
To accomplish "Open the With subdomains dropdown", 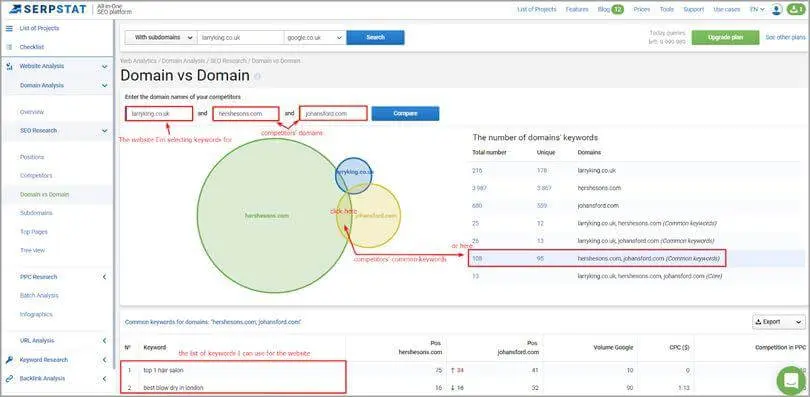I will pos(161,38).
